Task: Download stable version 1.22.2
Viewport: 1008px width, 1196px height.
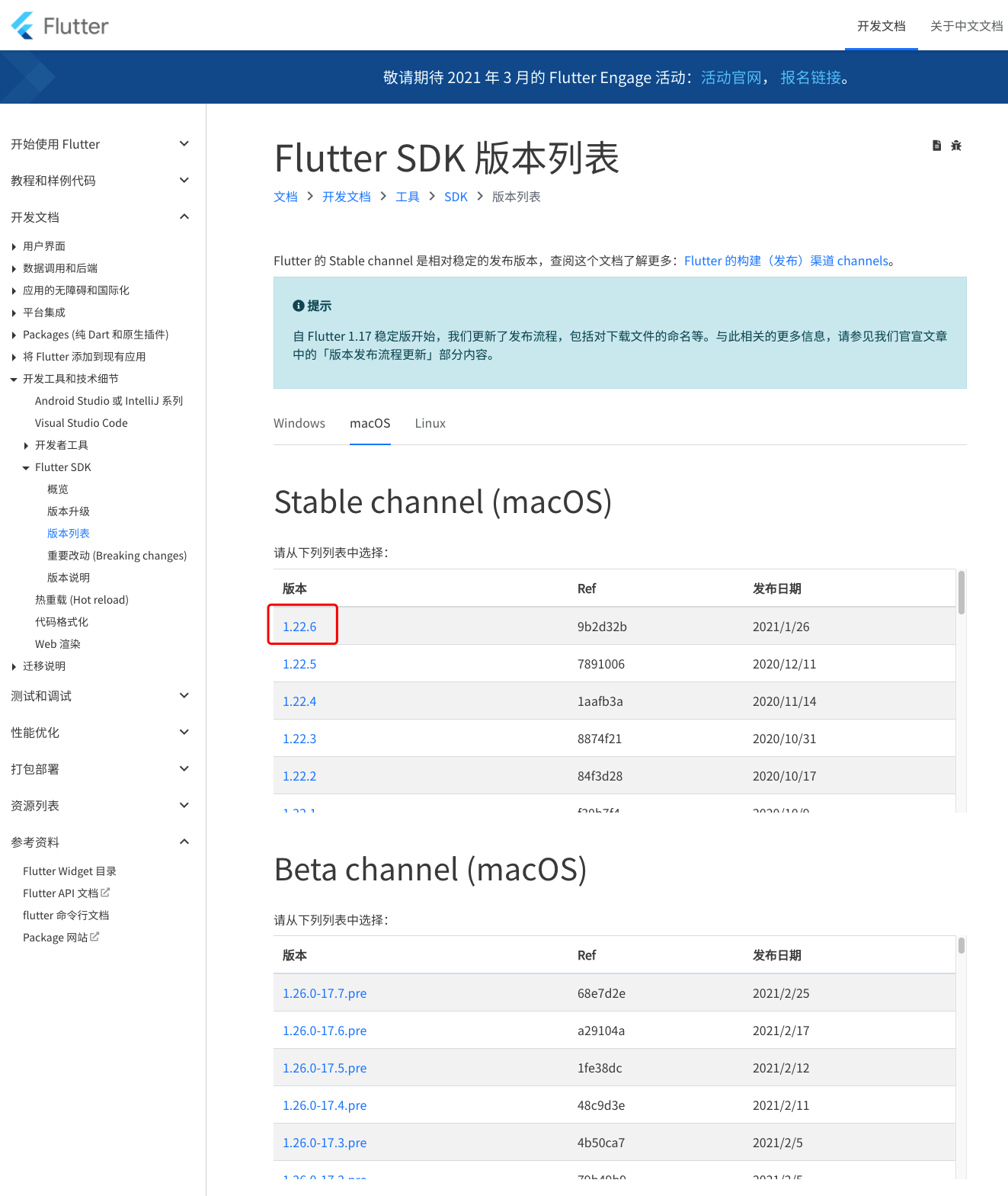Action: tap(299, 776)
